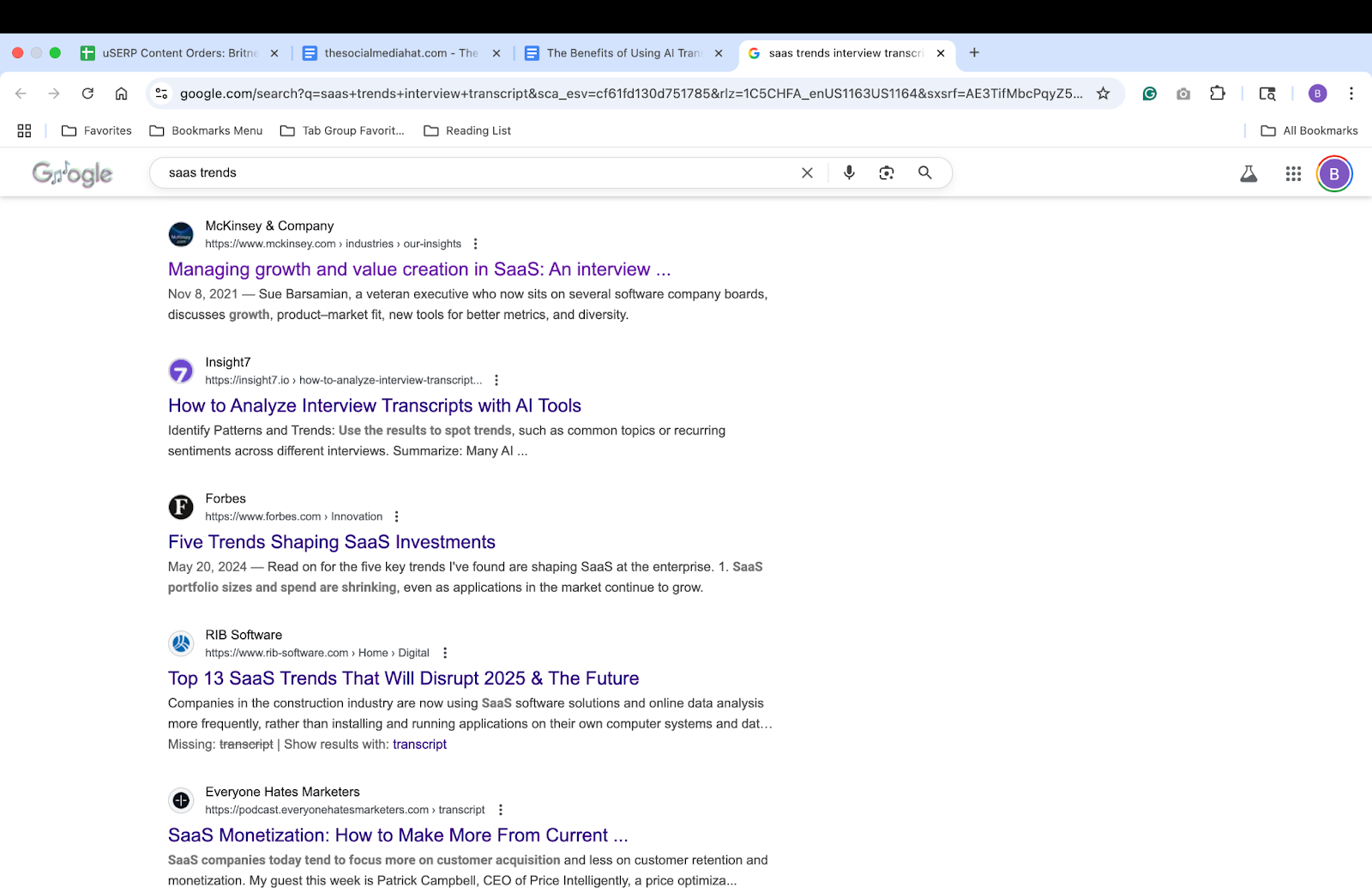Click the camera screenshot extension icon
1372x893 pixels.
pyautogui.click(x=1183, y=94)
